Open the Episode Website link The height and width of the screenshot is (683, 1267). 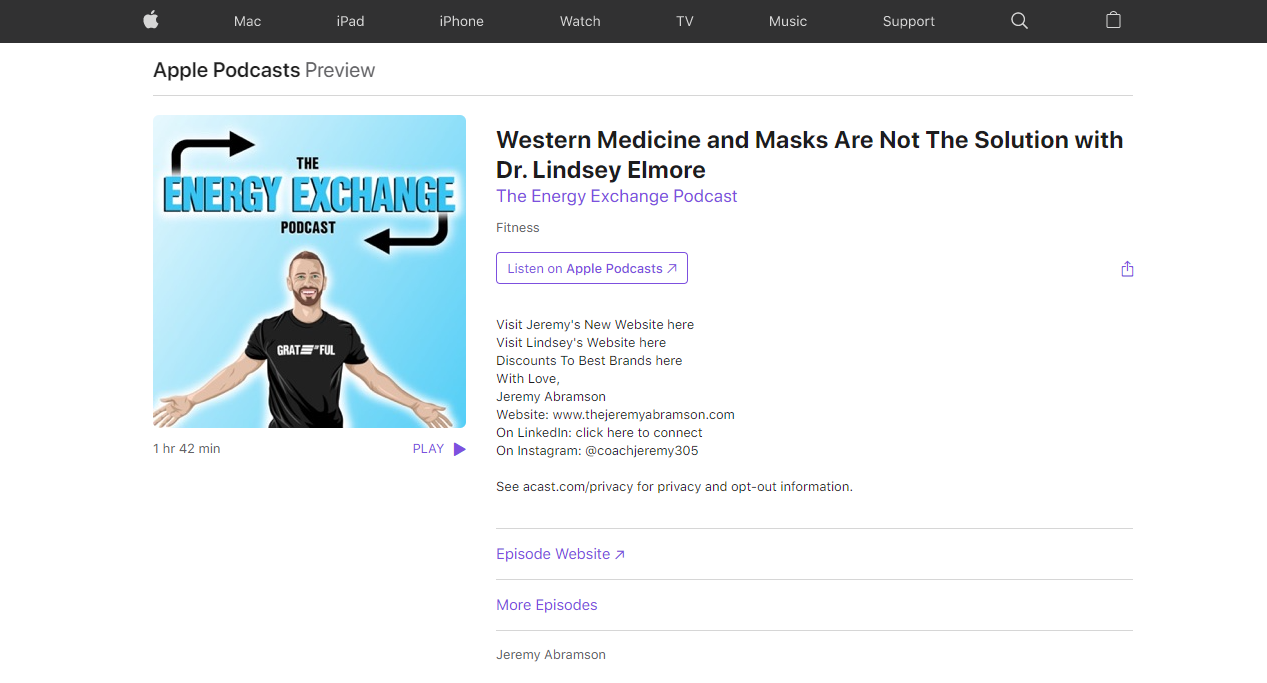(x=560, y=554)
